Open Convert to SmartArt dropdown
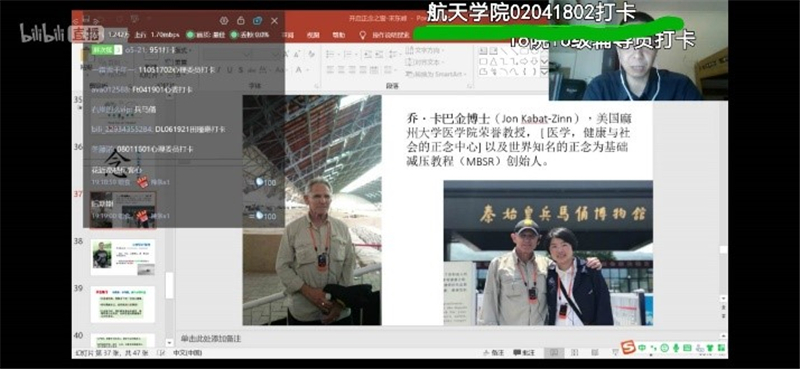This screenshot has width=800, height=369. click(x=437, y=73)
